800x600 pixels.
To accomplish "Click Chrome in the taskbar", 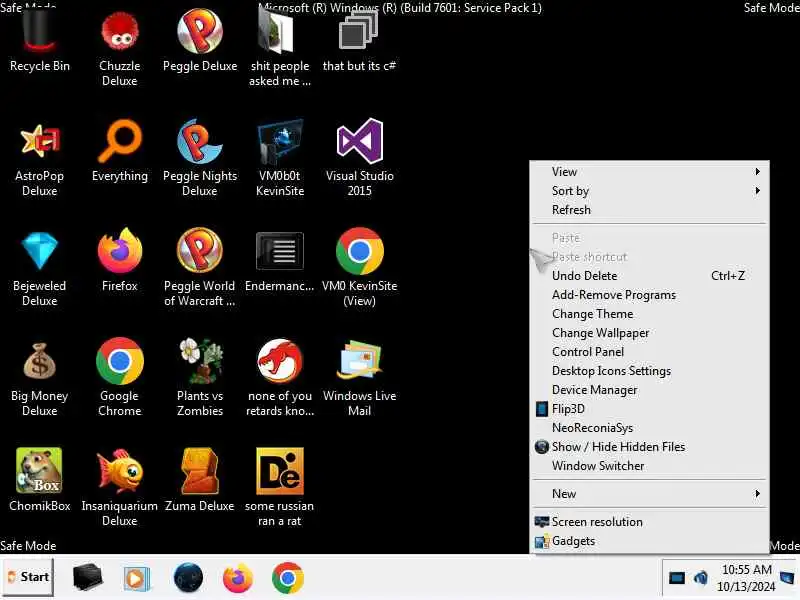I will click(287, 578).
